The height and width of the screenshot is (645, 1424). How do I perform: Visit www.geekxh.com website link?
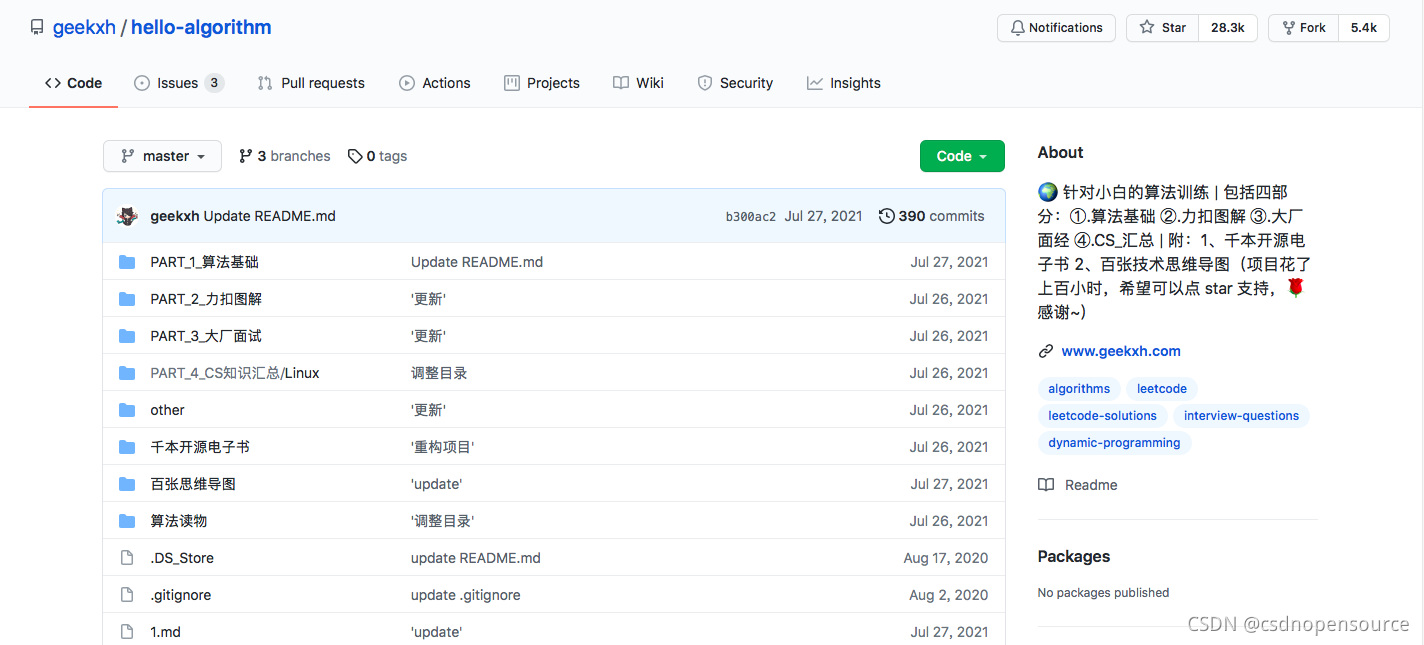point(1121,351)
